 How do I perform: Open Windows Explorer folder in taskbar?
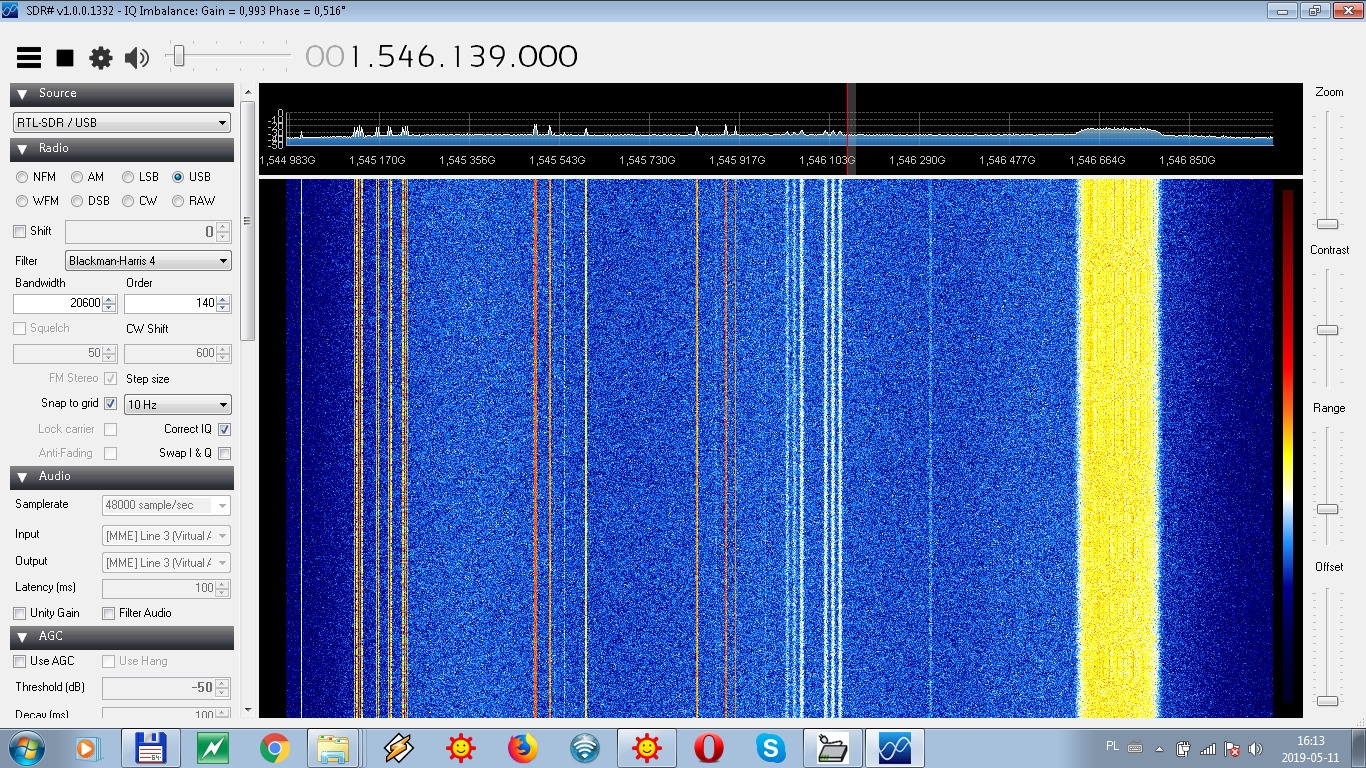coord(335,748)
